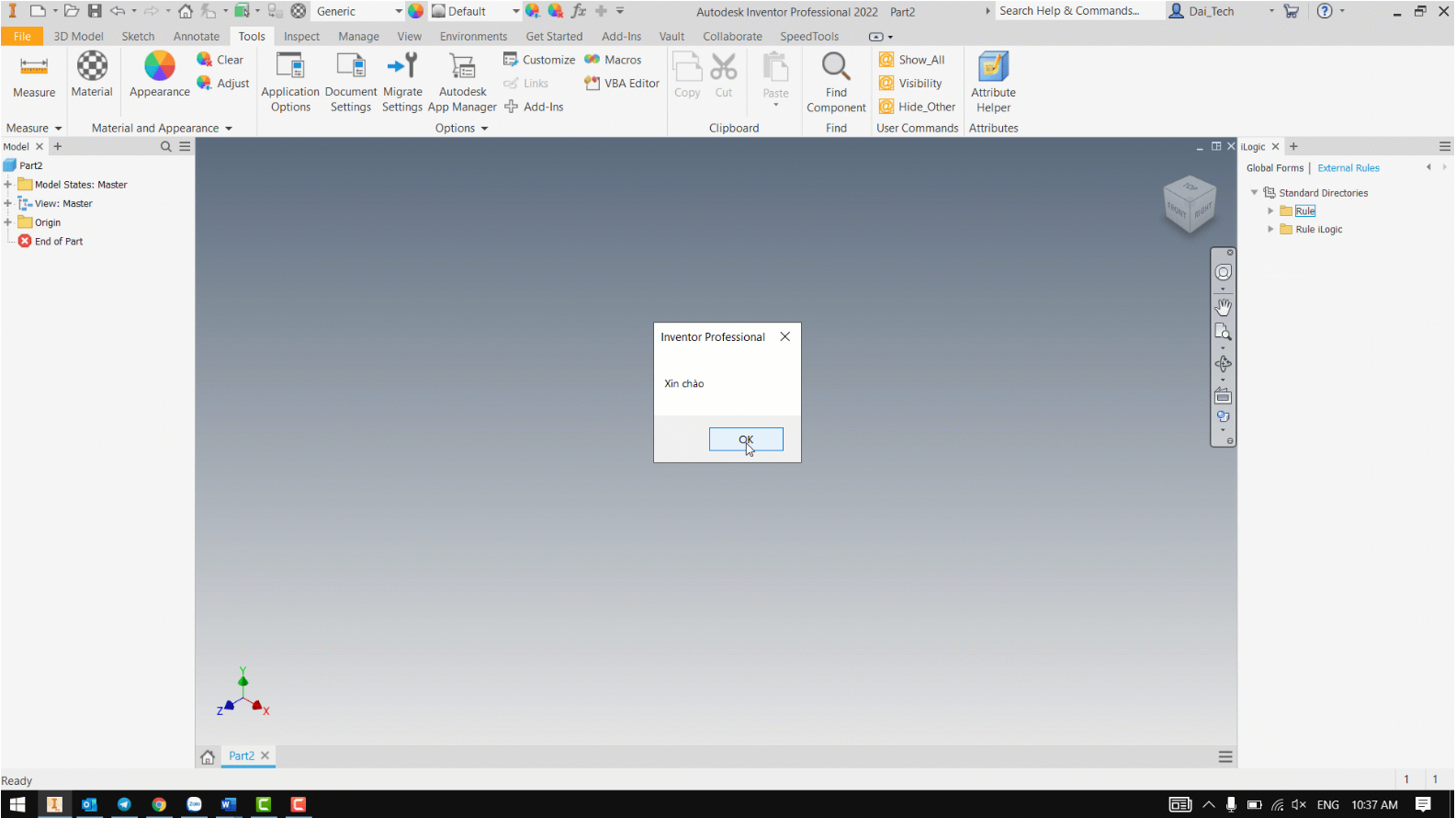Run the Visibility user command
Viewport: 1456px width, 818px height.
(910, 84)
